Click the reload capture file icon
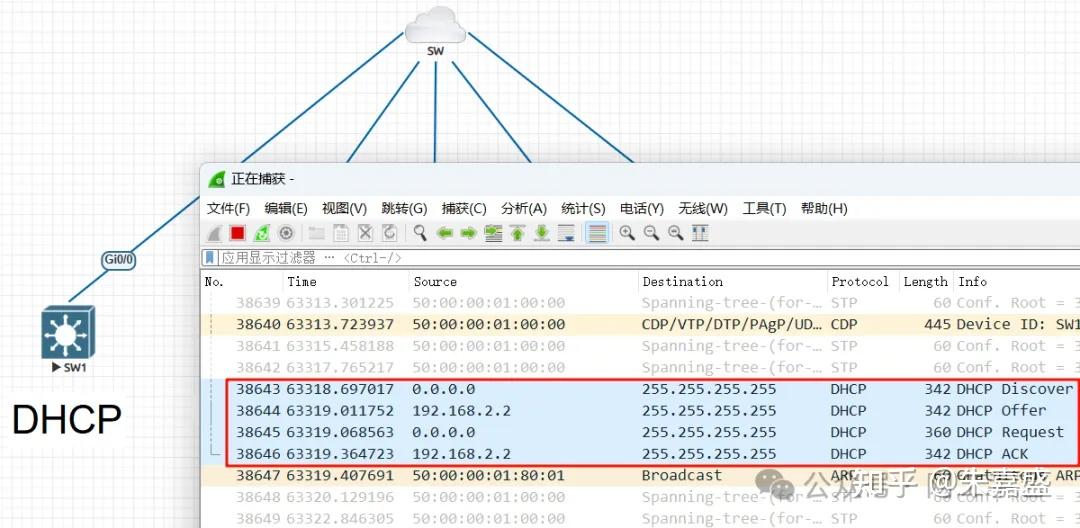The width and height of the screenshot is (1080, 528). (389, 233)
